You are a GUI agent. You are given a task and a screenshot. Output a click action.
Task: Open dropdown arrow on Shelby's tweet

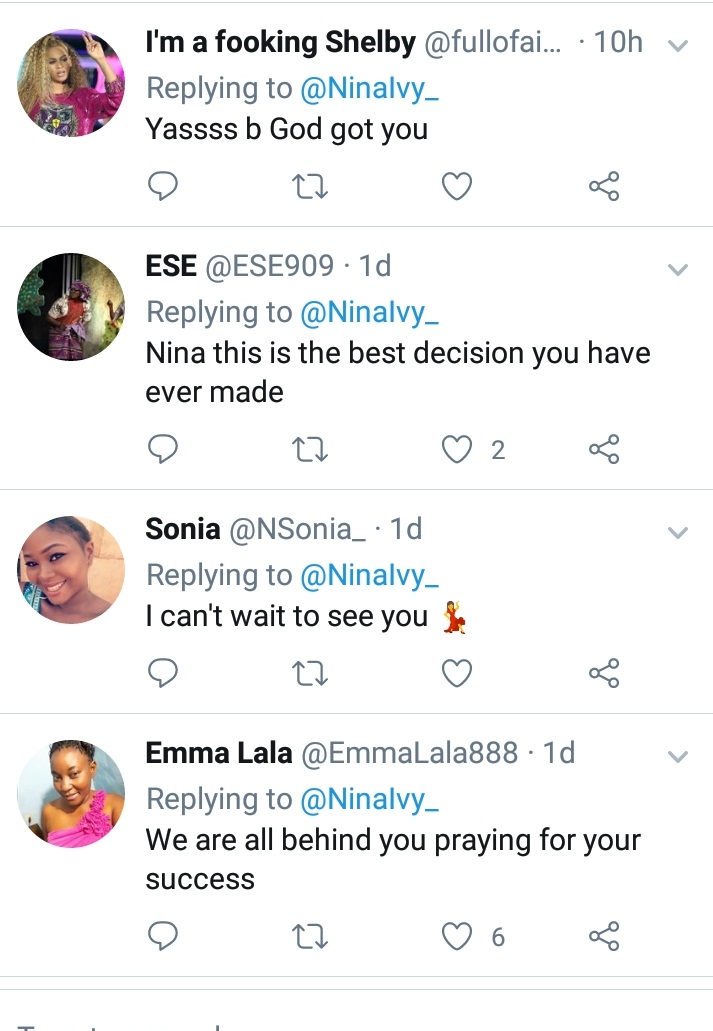coord(678,46)
